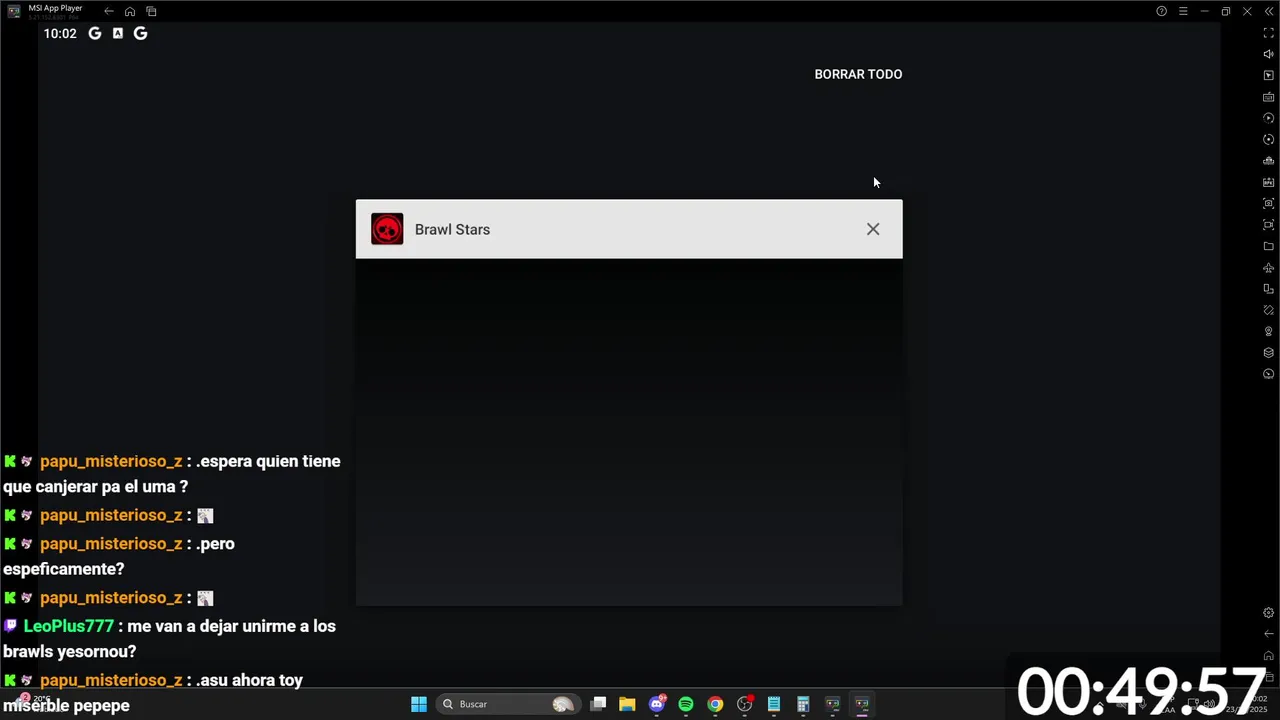
Task: Click the back arrow at sidebar bottom
Action: [x=1269, y=634]
